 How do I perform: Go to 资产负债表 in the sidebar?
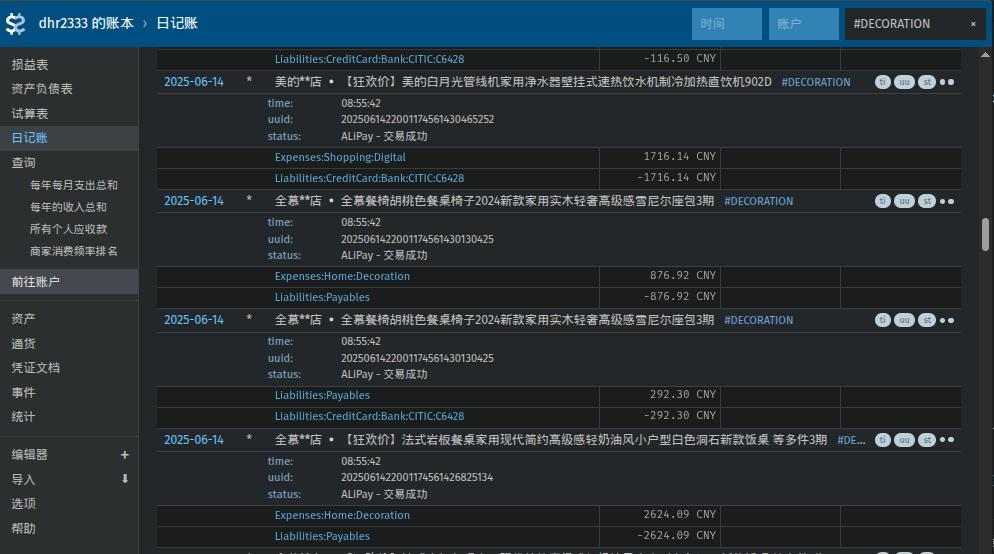(x=42, y=89)
